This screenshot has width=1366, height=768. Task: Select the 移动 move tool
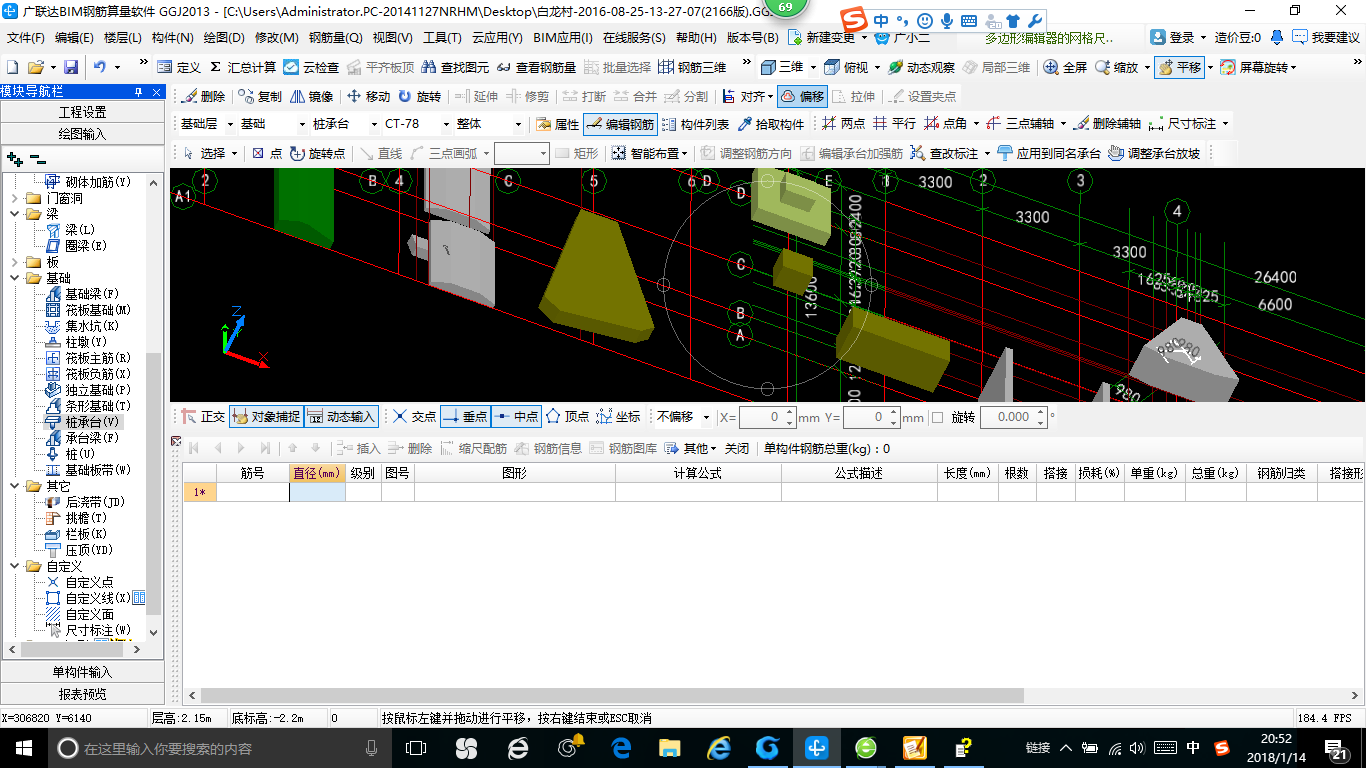pos(368,97)
